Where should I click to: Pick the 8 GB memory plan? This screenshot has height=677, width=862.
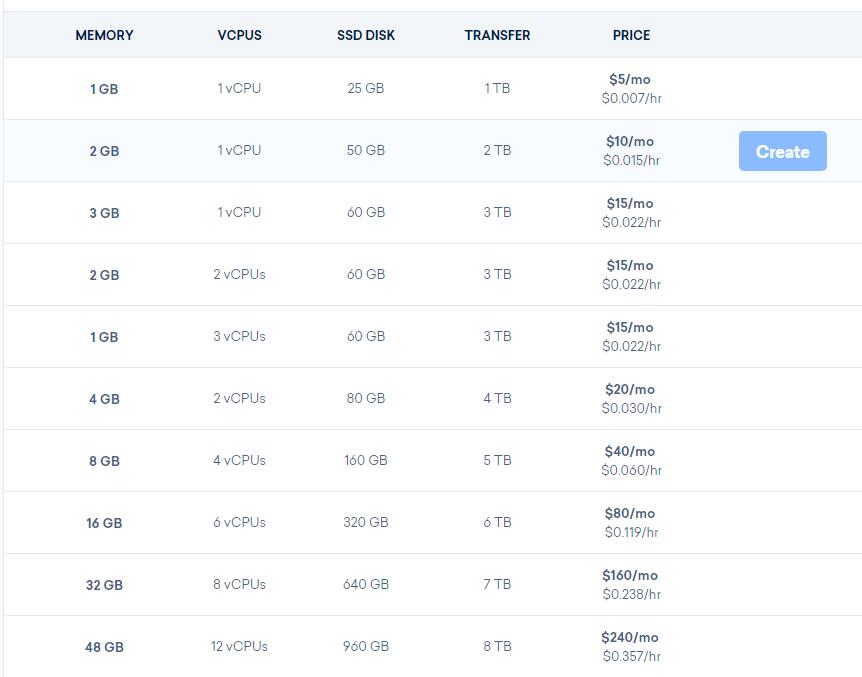pos(104,461)
